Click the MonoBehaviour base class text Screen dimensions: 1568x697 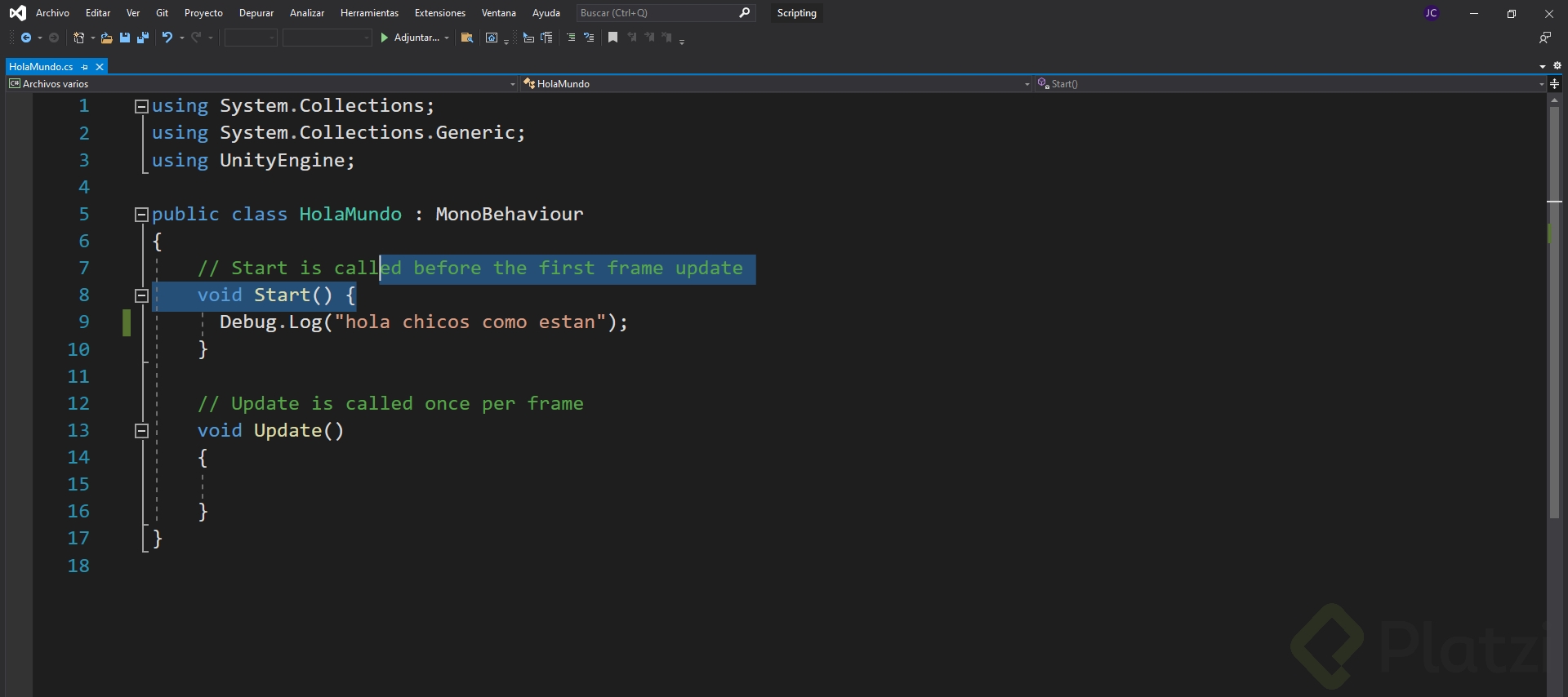click(x=510, y=215)
